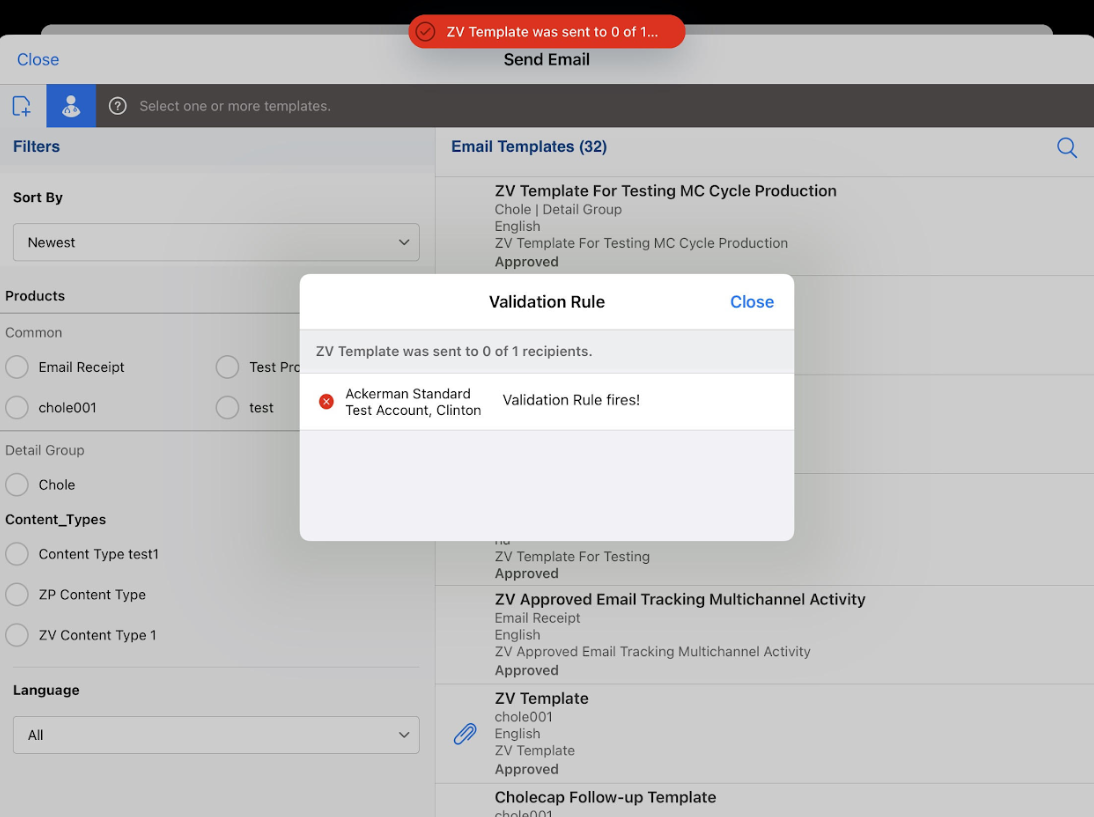
Task: Expand the Language All dropdown
Action: tap(216, 735)
